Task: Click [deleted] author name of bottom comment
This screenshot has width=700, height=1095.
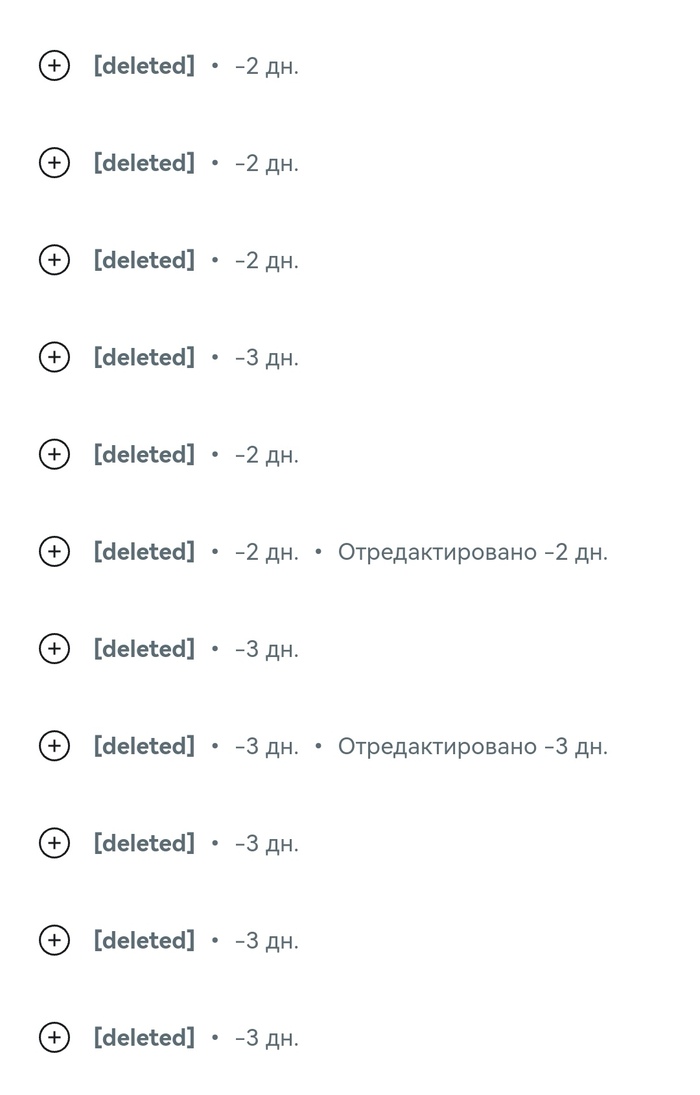Action: click(x=144, y=1037)
